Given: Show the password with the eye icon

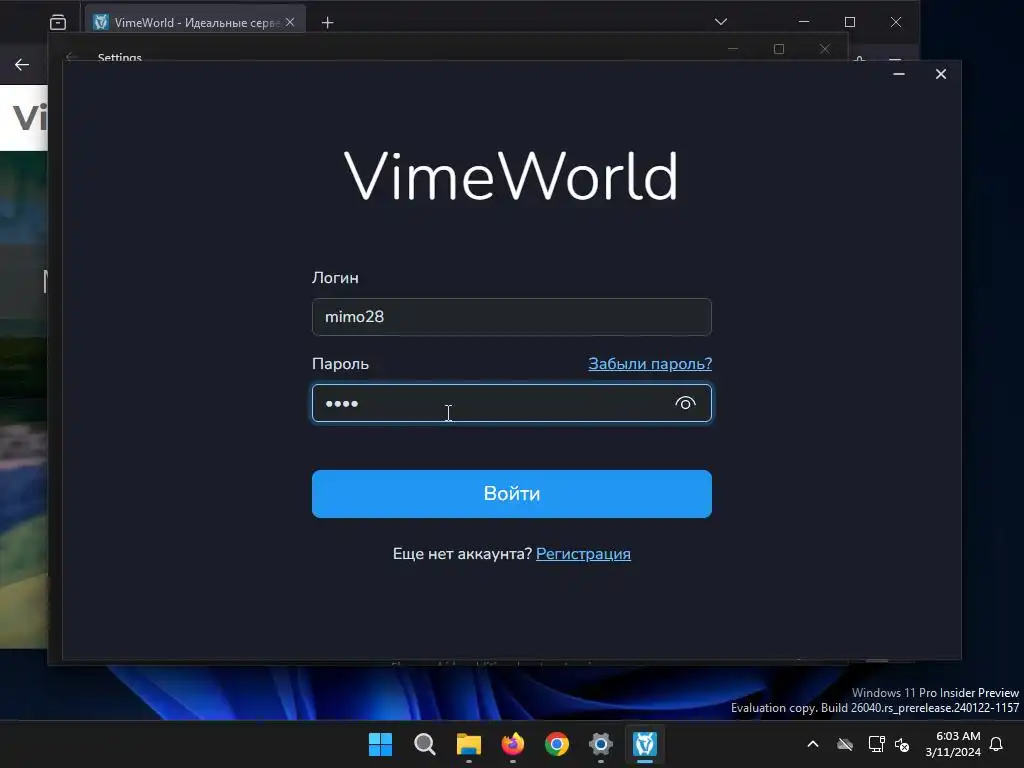Looking at the screenshot, I should click(x=684, y=404).
